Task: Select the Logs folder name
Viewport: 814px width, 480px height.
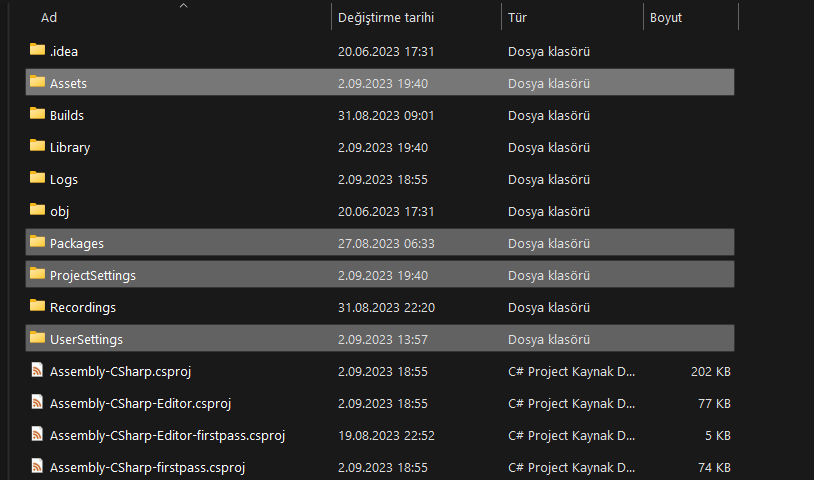Action: click(x=64, y=179)
